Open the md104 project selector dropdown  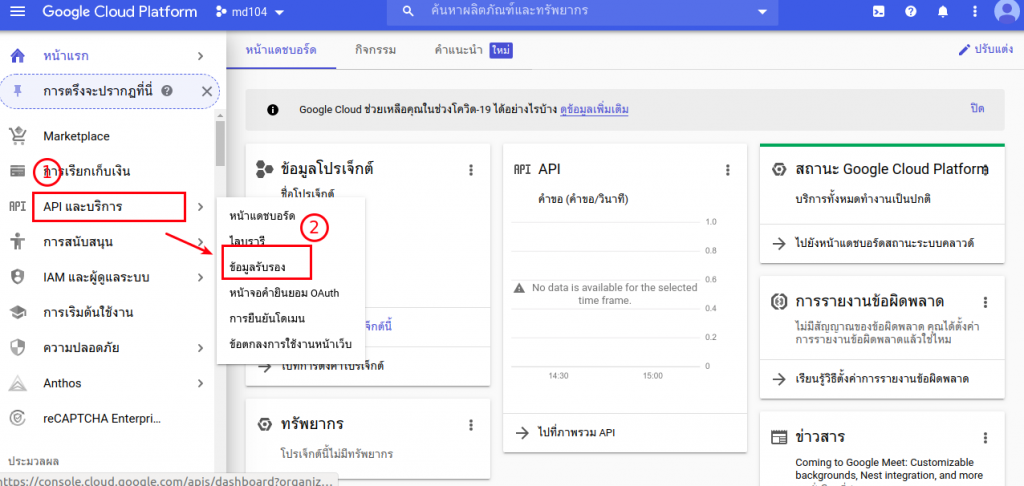251,12
